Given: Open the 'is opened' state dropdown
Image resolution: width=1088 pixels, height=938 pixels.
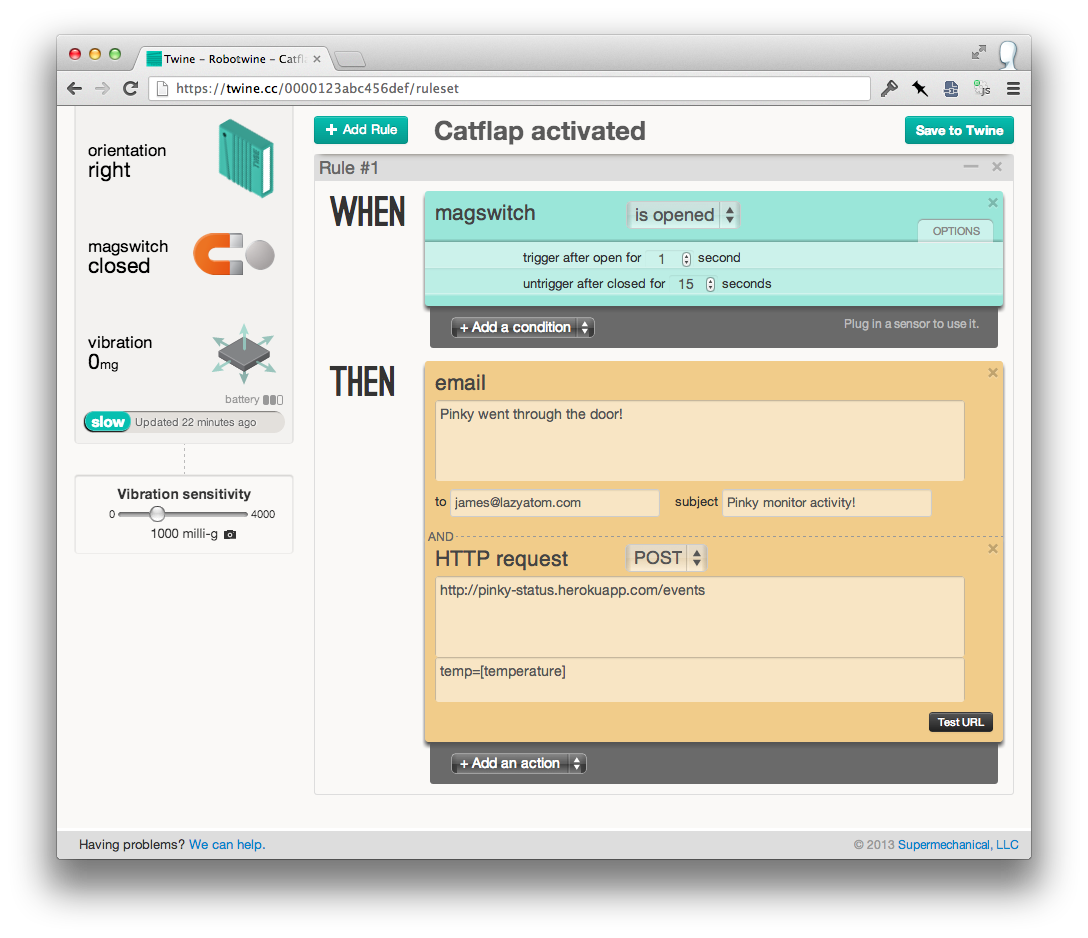Looking at the screenshot, I should tap(683, 215).
